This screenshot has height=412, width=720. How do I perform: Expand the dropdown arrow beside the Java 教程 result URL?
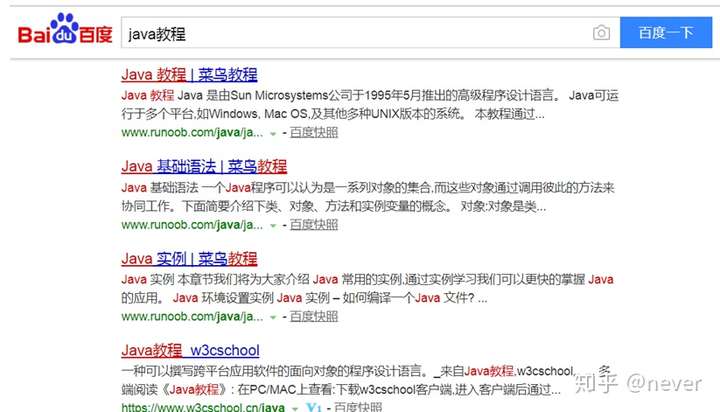pos(273,134)
